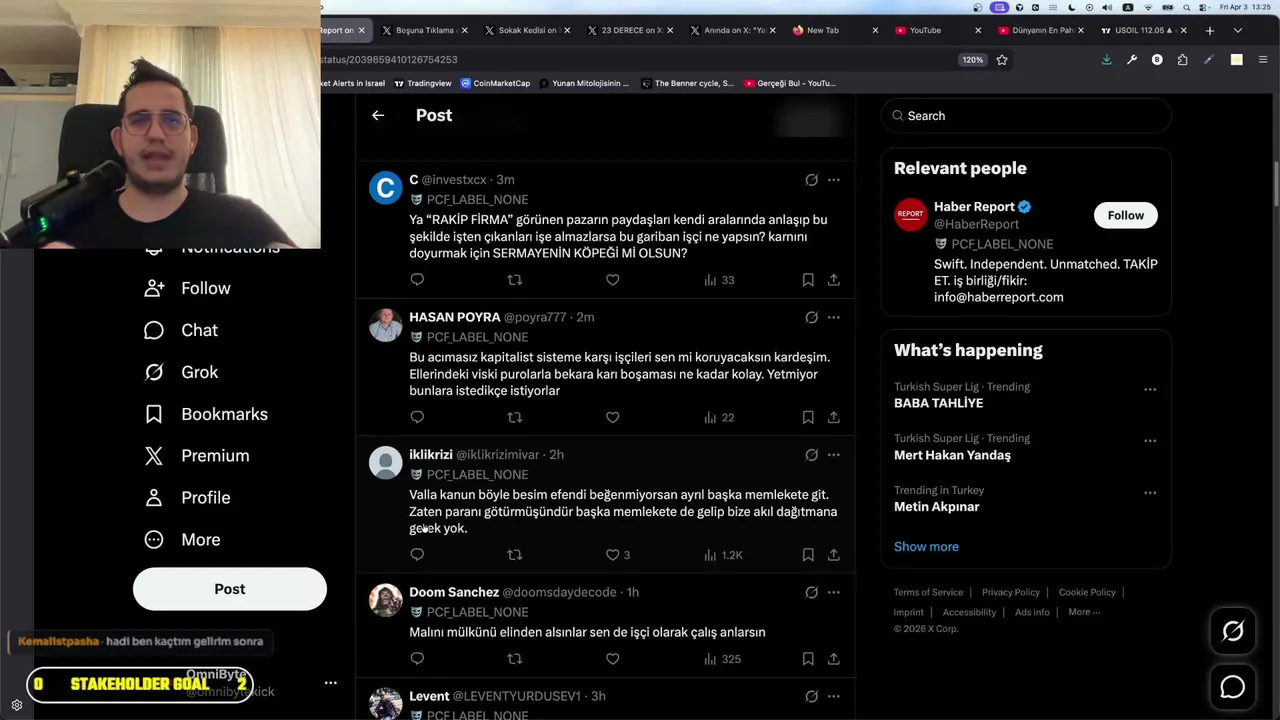This screenshot has height=720, width=1280.
Task: Like HASAN POYRA's post
Action: point(613,417)
